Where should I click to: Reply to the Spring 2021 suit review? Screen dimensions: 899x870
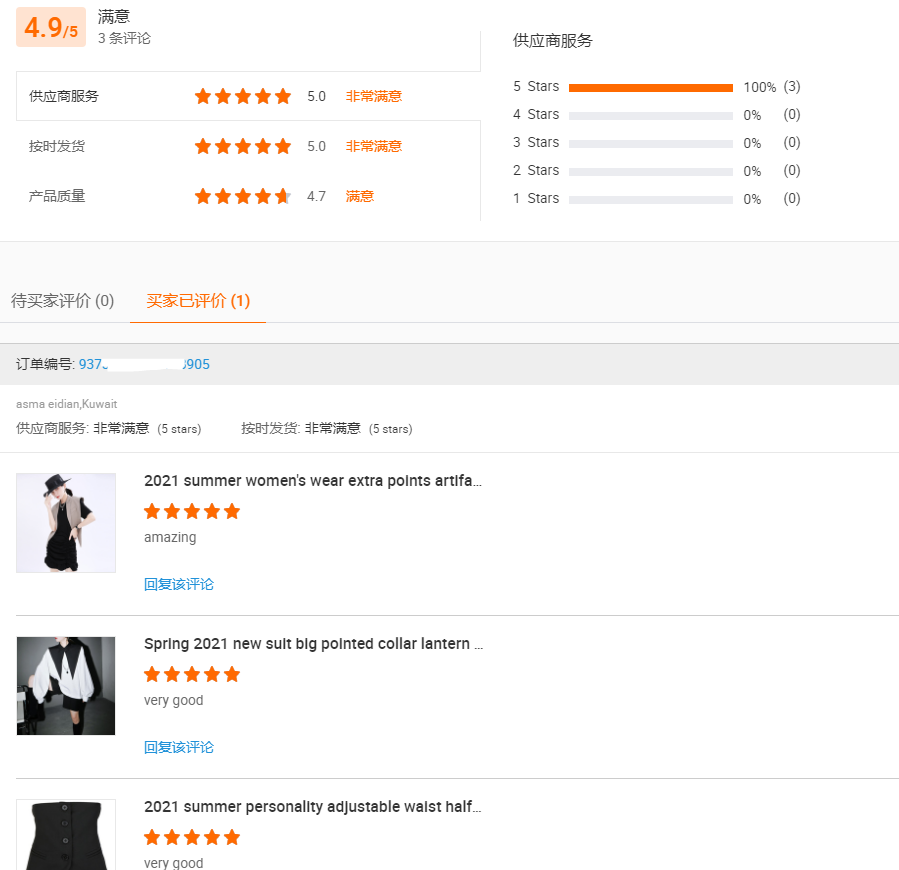(x=179, y=747)
